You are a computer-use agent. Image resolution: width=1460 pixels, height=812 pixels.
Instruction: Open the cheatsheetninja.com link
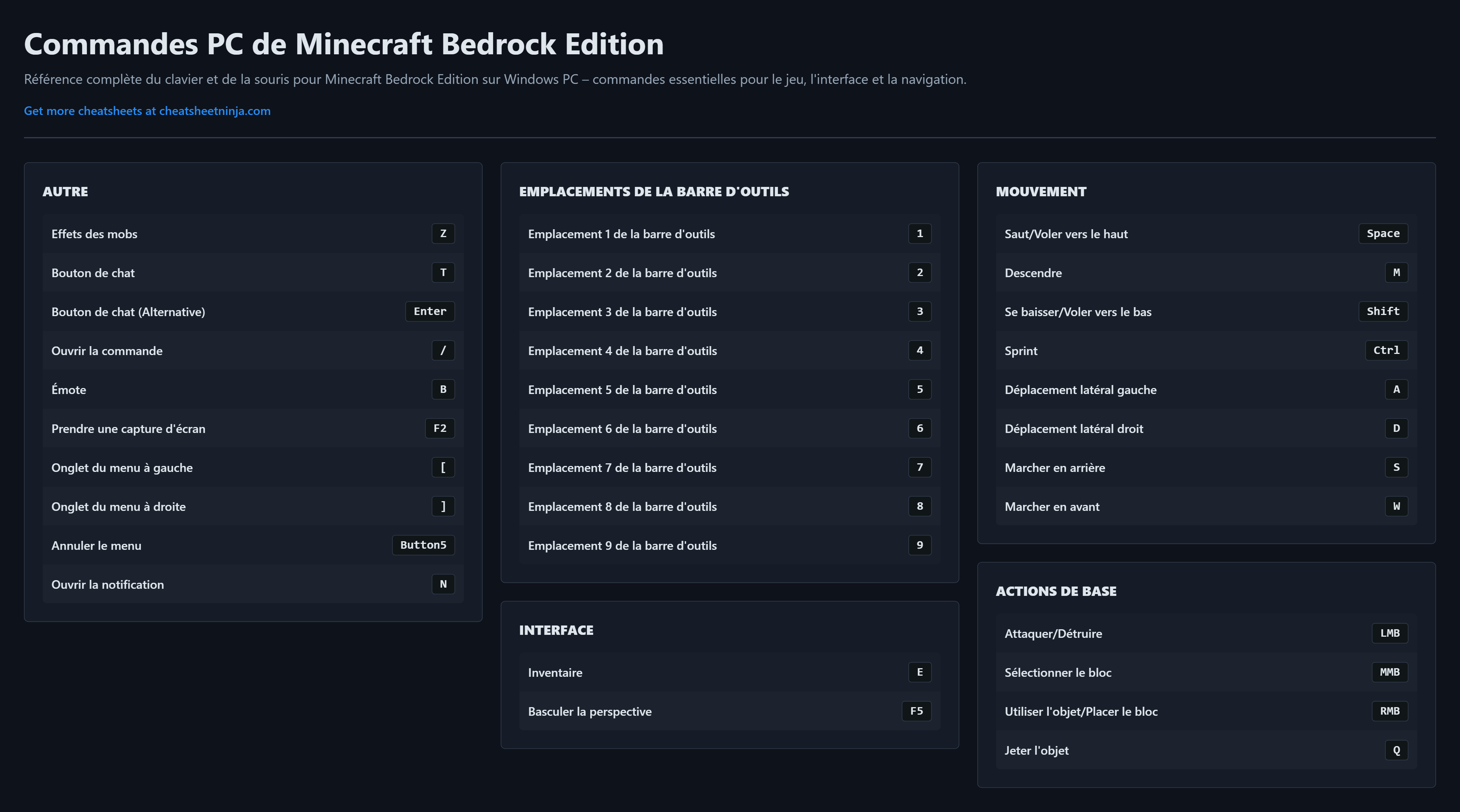coord(147,111)
